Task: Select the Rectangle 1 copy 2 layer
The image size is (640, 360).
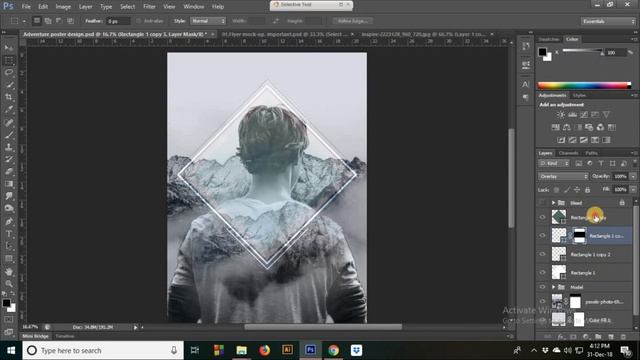Action: [590, 254]
